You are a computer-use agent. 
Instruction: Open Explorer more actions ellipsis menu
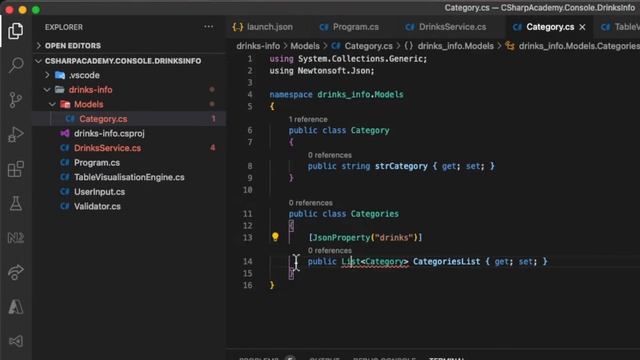[209, 27]
